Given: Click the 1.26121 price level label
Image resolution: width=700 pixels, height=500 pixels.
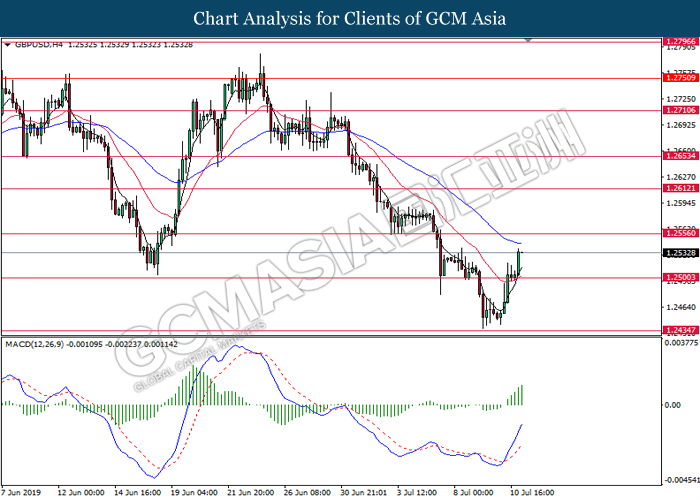Looking at the screenshot, I should 680,188.
